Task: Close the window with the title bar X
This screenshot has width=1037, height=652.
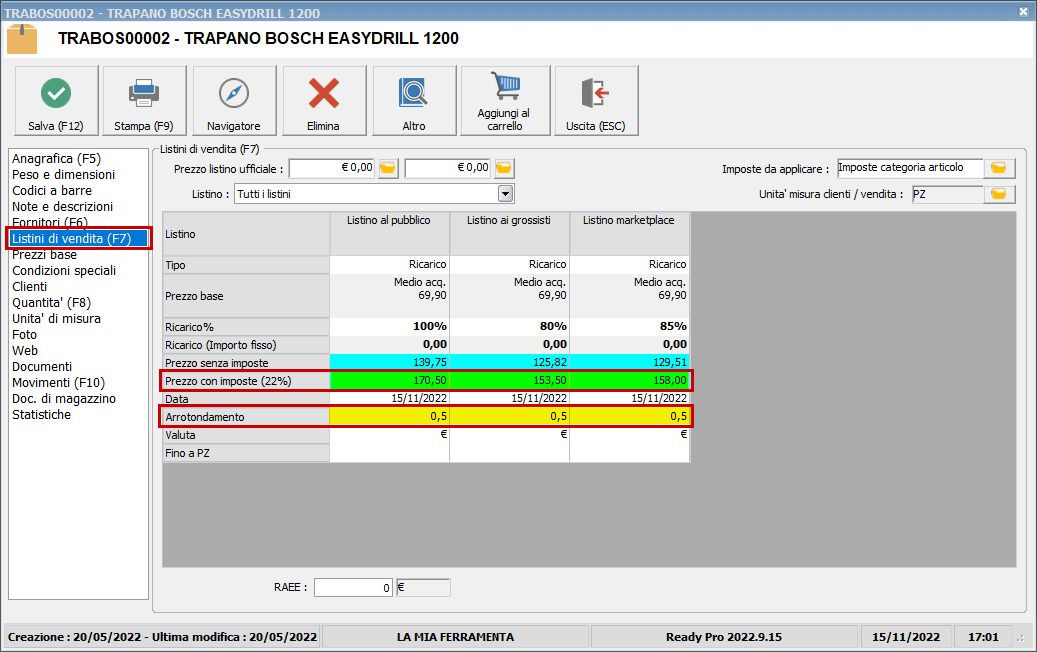Action: [1023, 12]
